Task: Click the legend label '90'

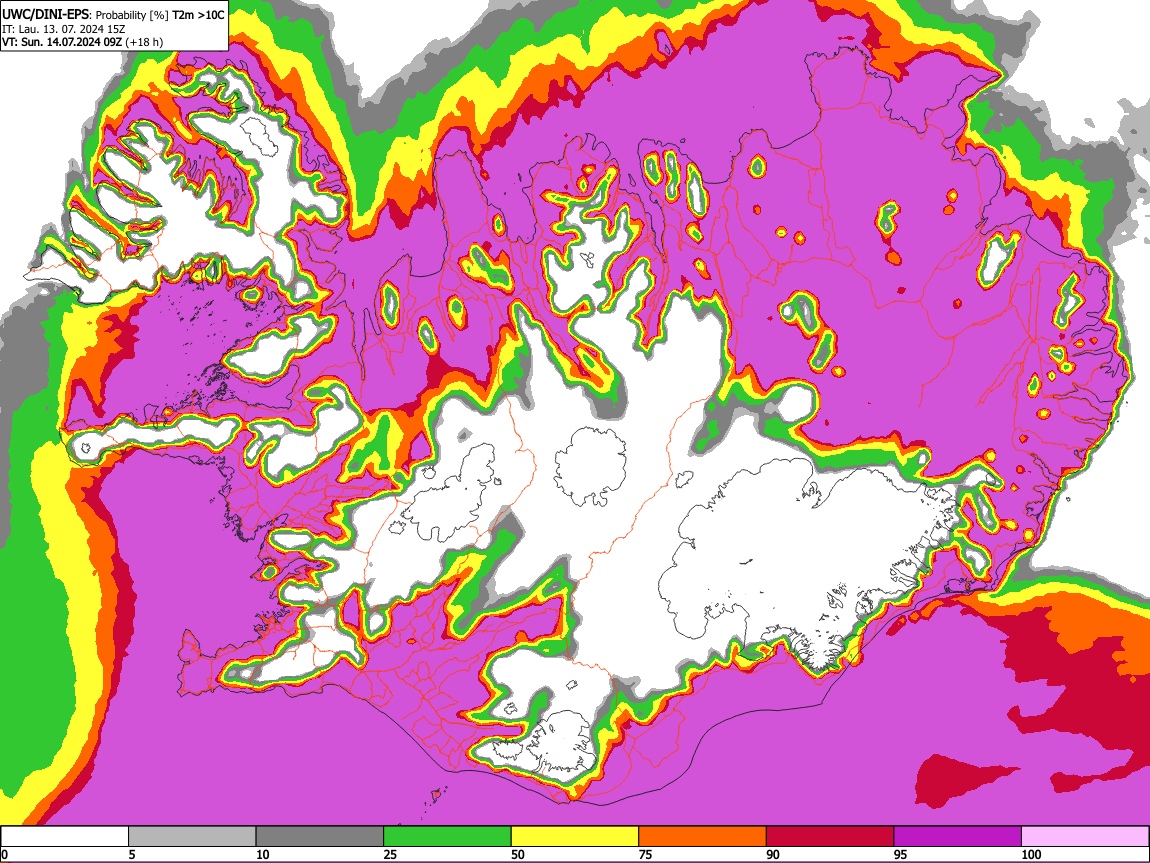Action: point(774,854)
